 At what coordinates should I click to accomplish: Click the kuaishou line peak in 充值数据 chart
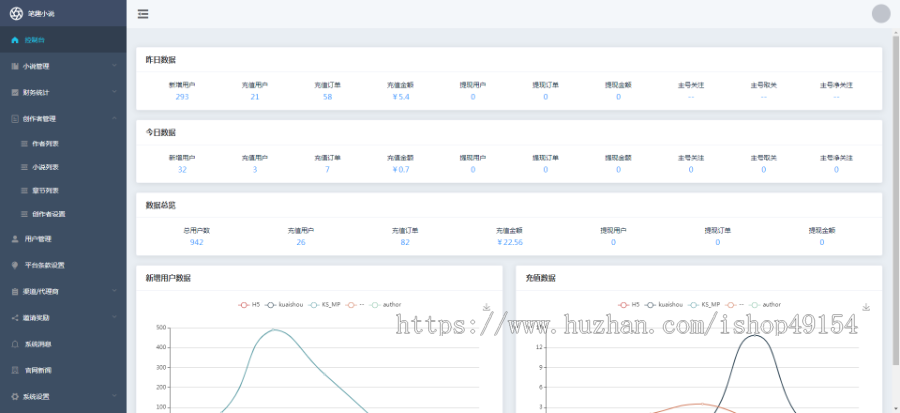tap(754, 335)
